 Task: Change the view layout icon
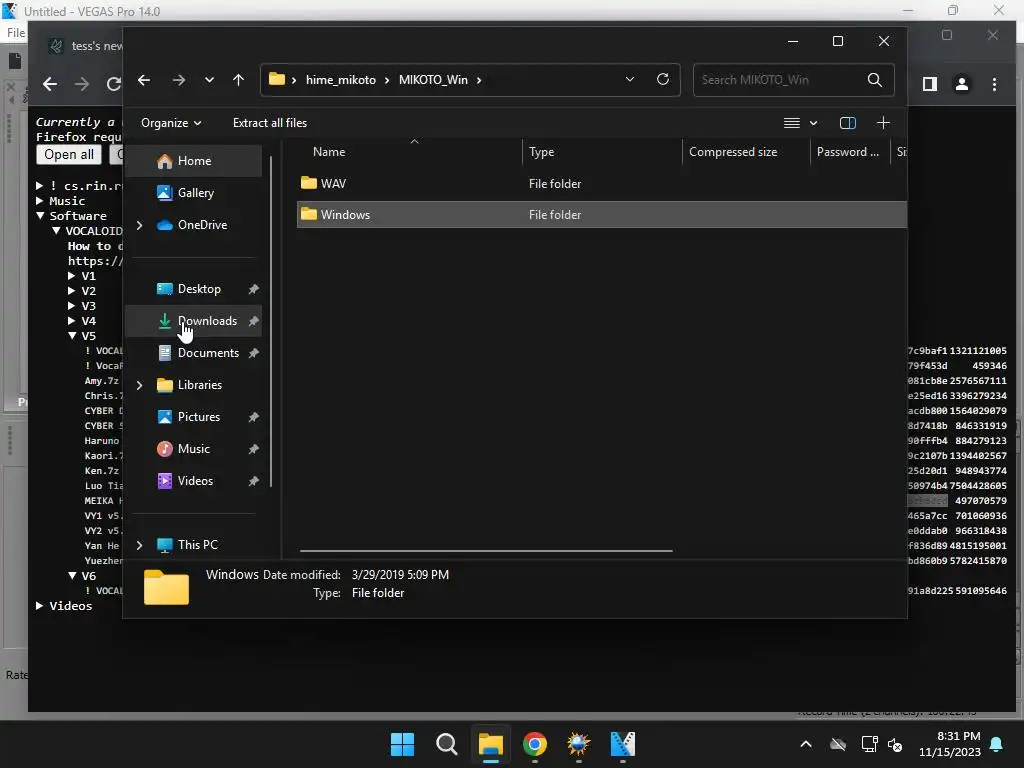[792, 123]
